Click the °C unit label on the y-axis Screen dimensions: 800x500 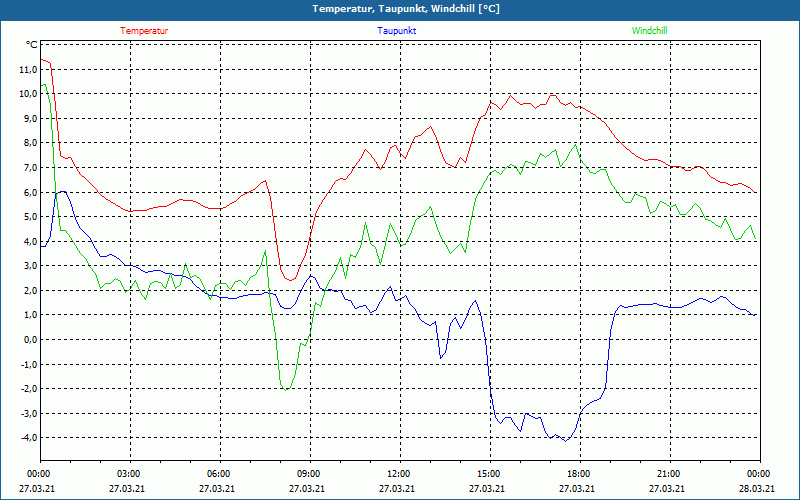pyautogui.click(x=32, y=45)
